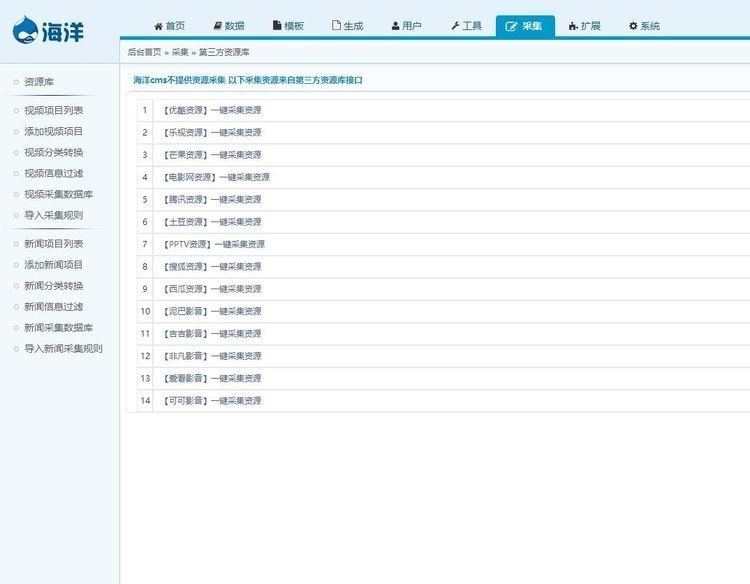Open the 数据 menu tab
This screenshot has height=584, width=750.
[229, 26]
